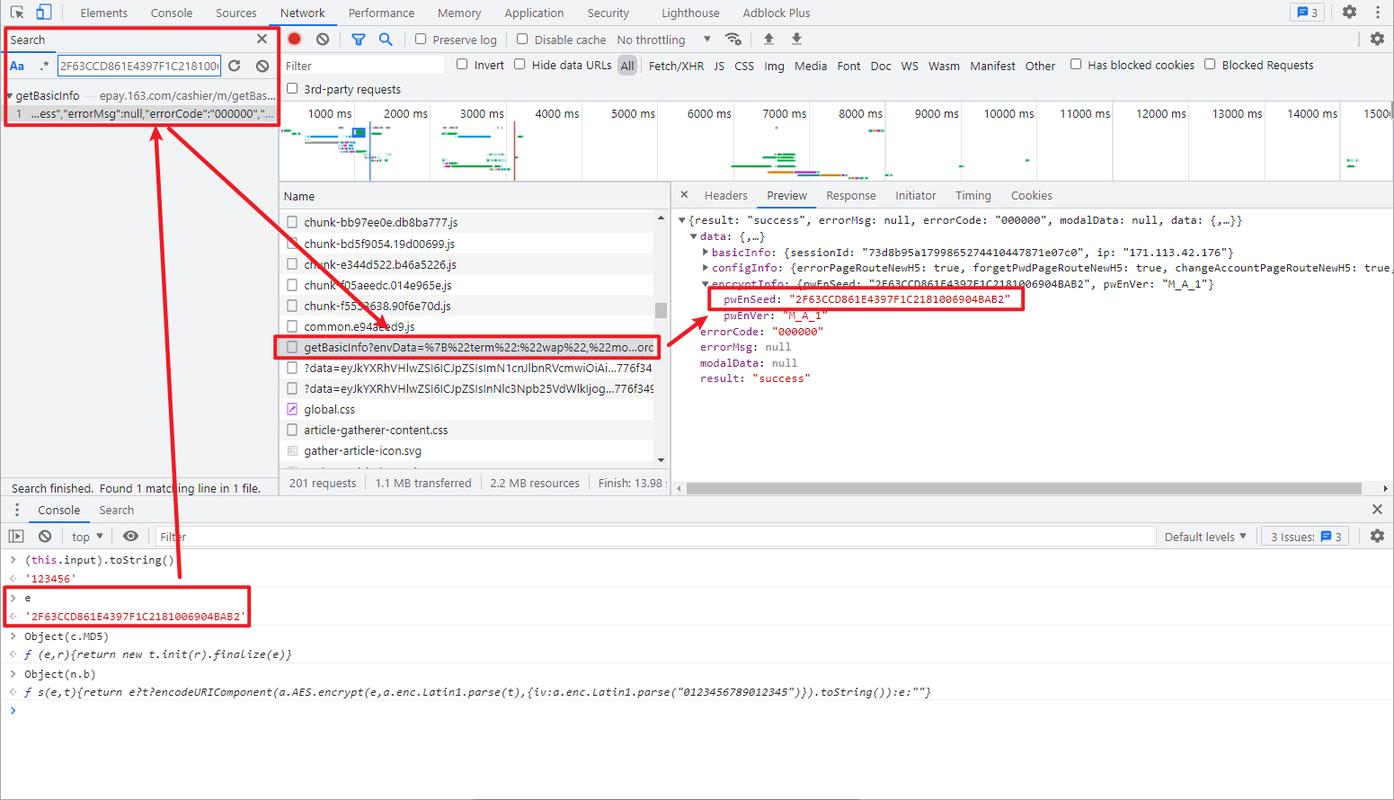Open network search magnifier icon
The height and width of the screenshot is (800, 1394).
point(385,39)
